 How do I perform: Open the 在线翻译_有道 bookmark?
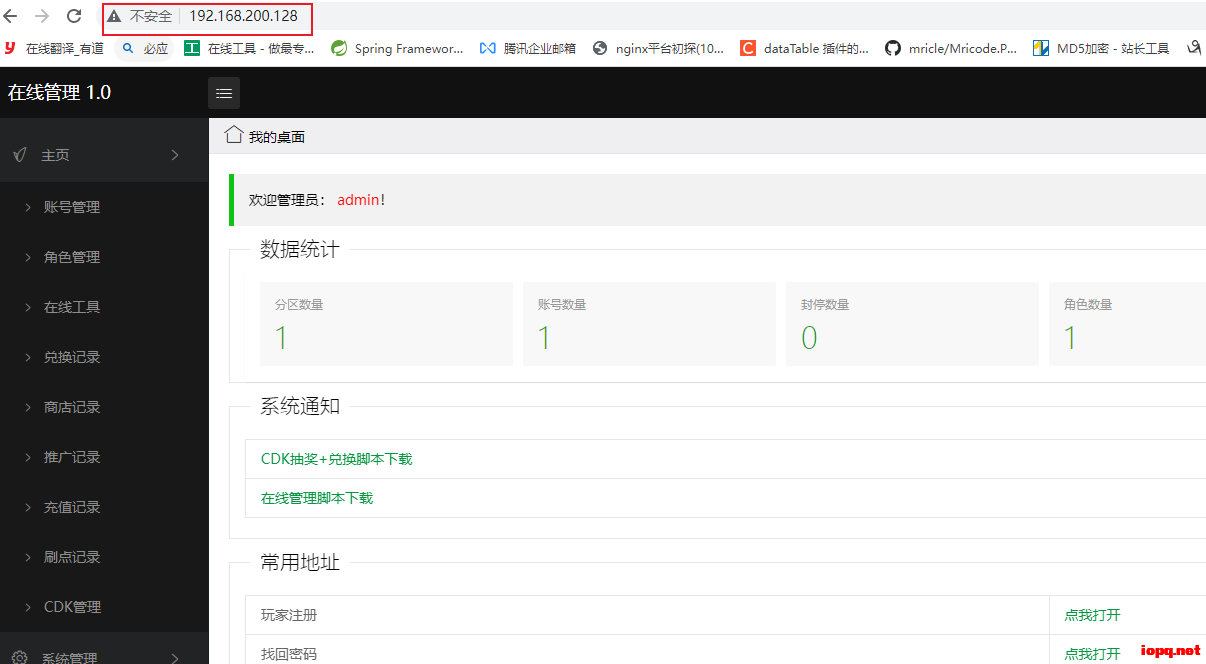click(x=54, y=48)
